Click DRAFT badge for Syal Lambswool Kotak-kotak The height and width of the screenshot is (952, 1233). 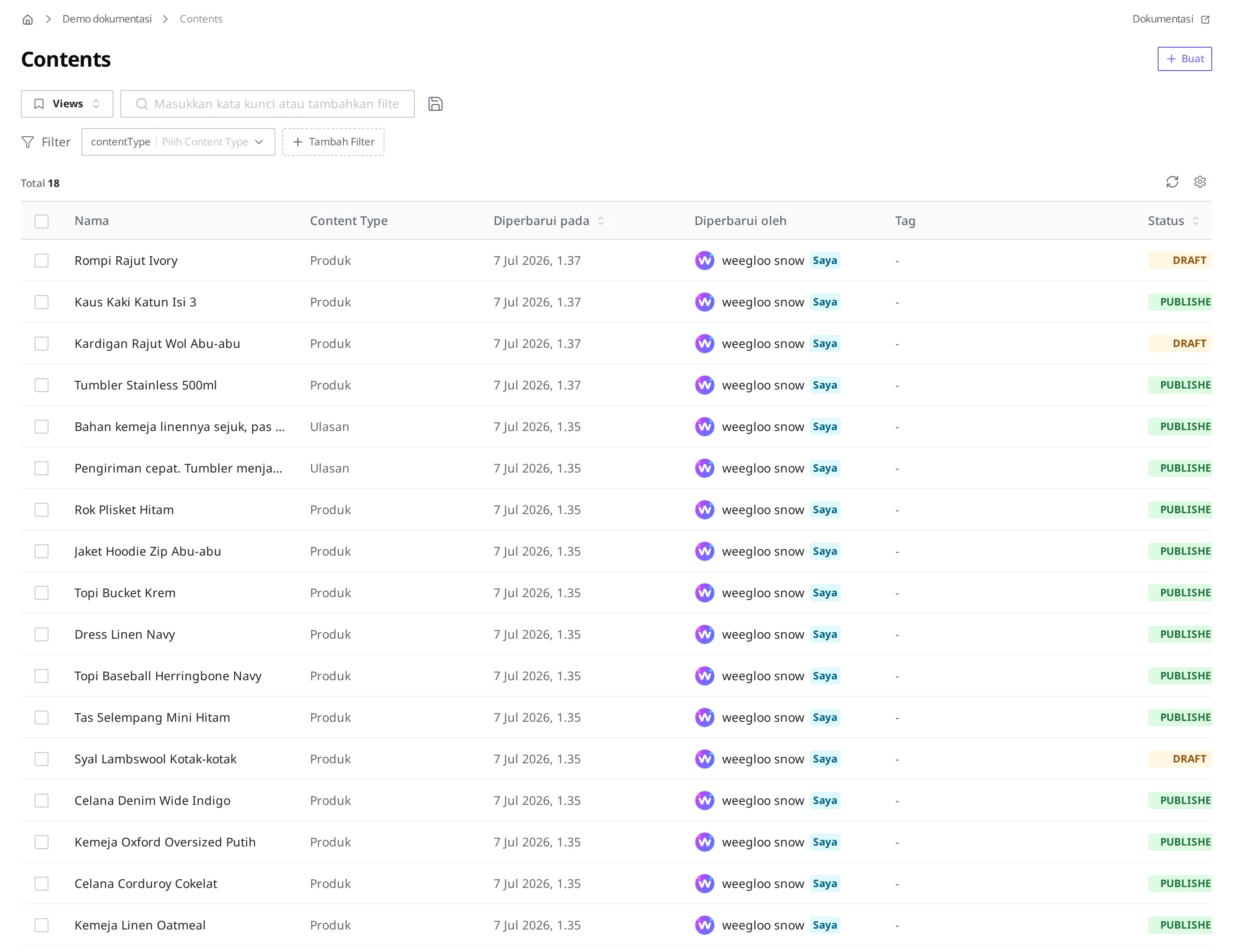point(1180,759)
